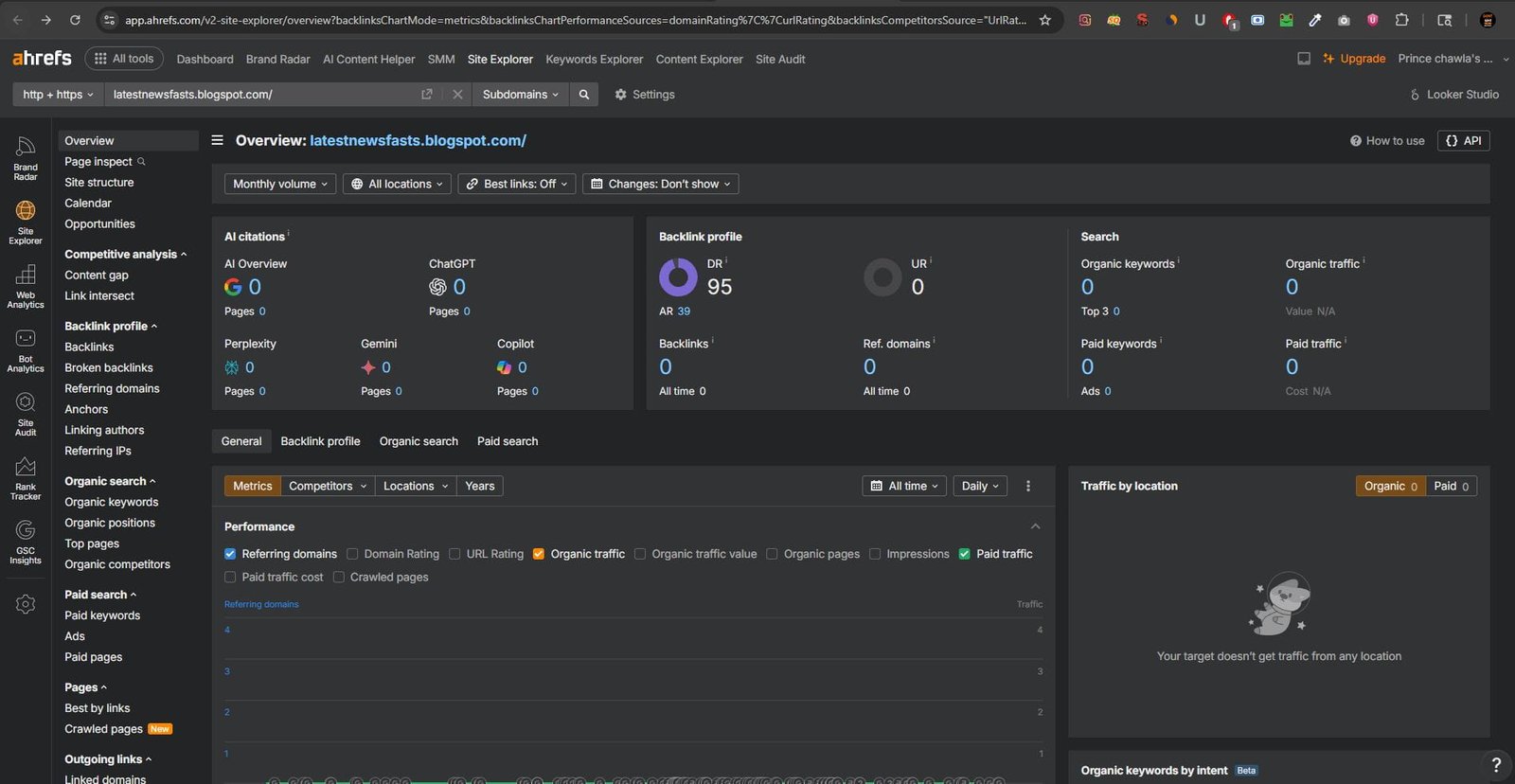The height and width of the screenshot is (784, 1515).
Task: Open the Daily interval dropdown
Action: pyautogui.click(x=980, y=486)
